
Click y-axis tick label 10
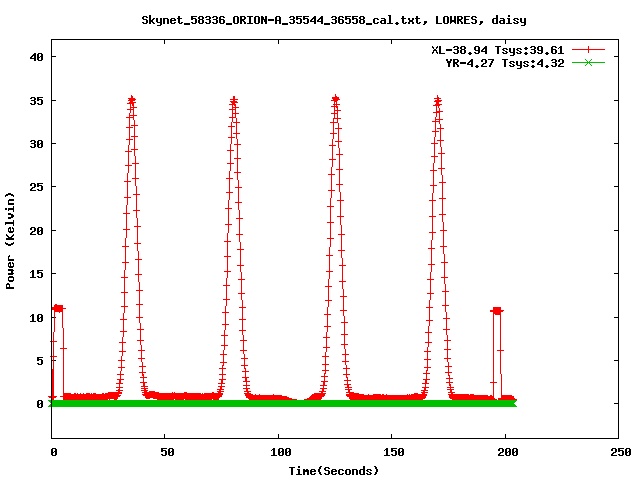coord(36,318)
